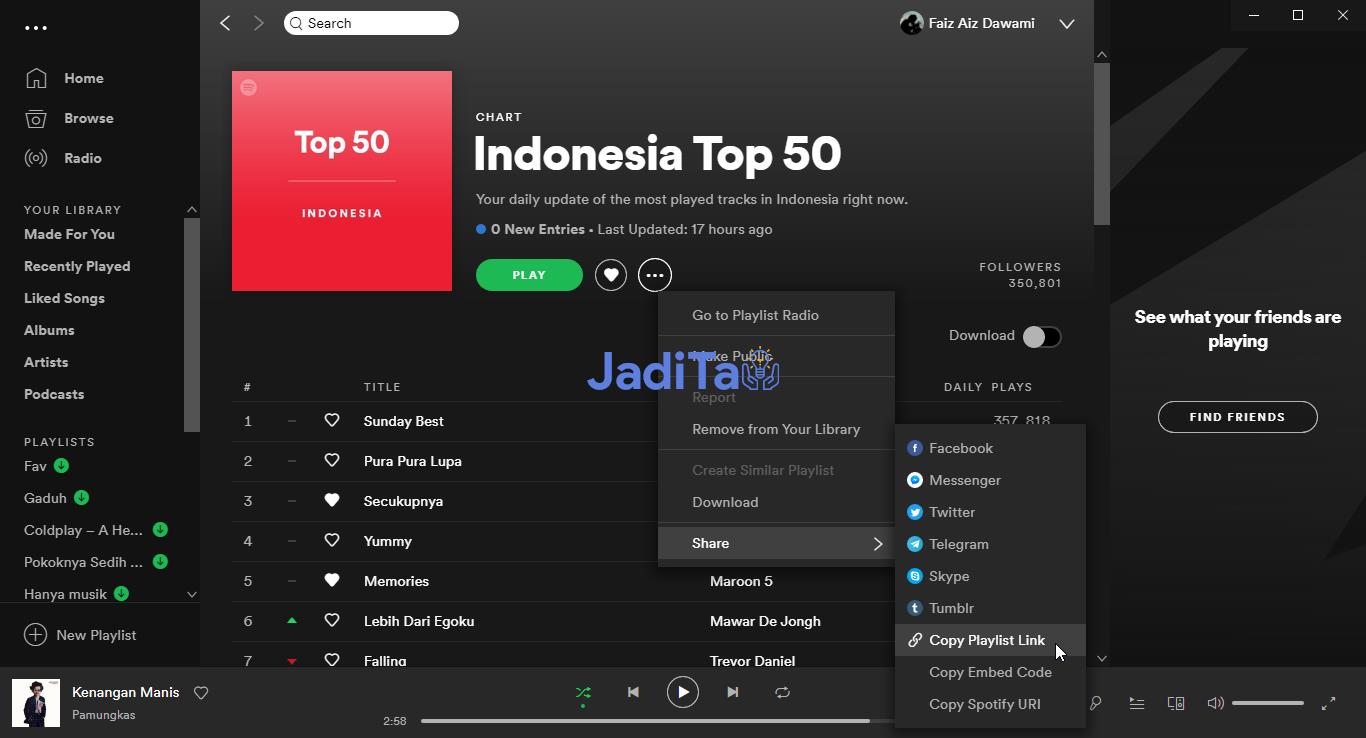
Task: Toggle the playlist heart save button
Action: coord(611,275)
